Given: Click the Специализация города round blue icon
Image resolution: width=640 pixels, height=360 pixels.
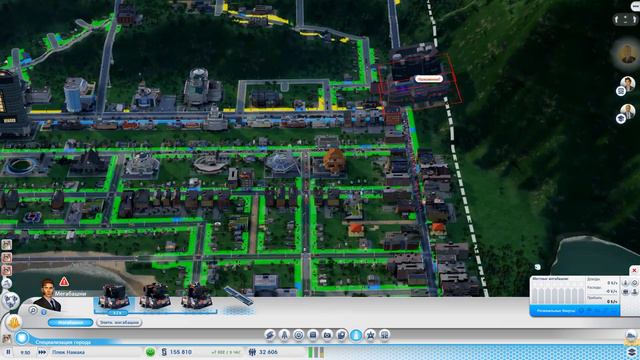Looking at the screenshot, I should point(22,338).
